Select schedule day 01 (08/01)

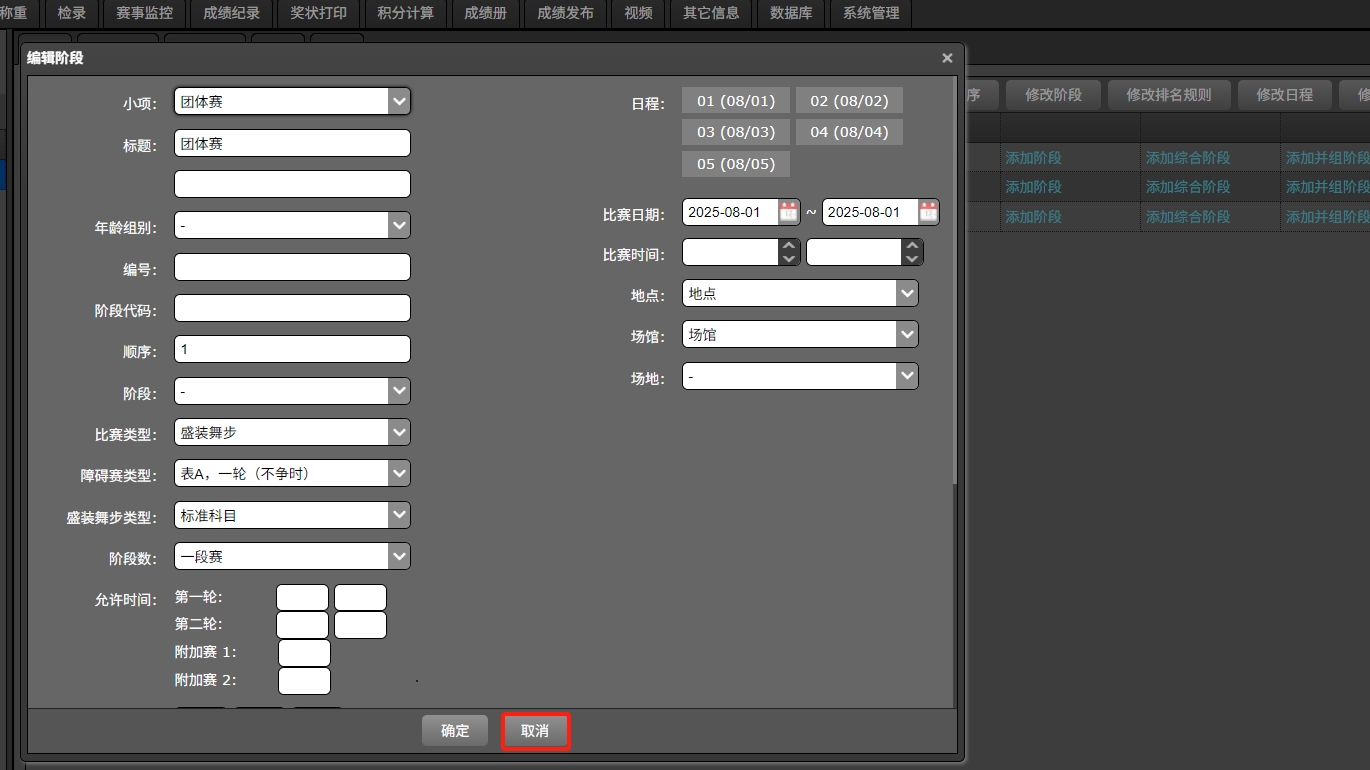[x=736, y=101]
